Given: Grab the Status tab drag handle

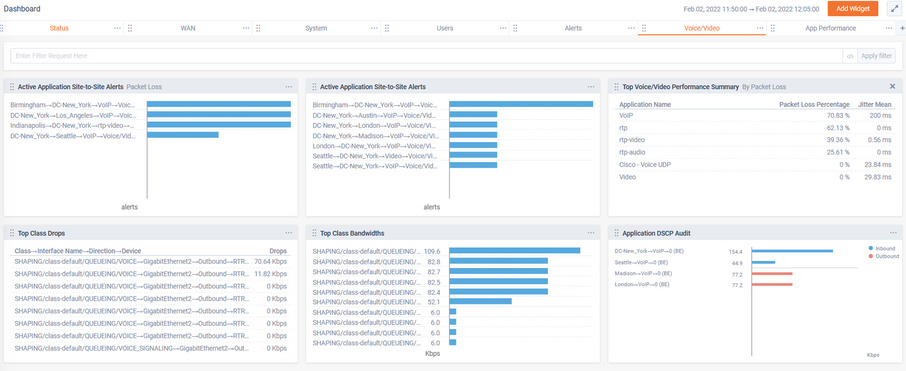Looking at the screenshot, I should click(x=2, y=28).
